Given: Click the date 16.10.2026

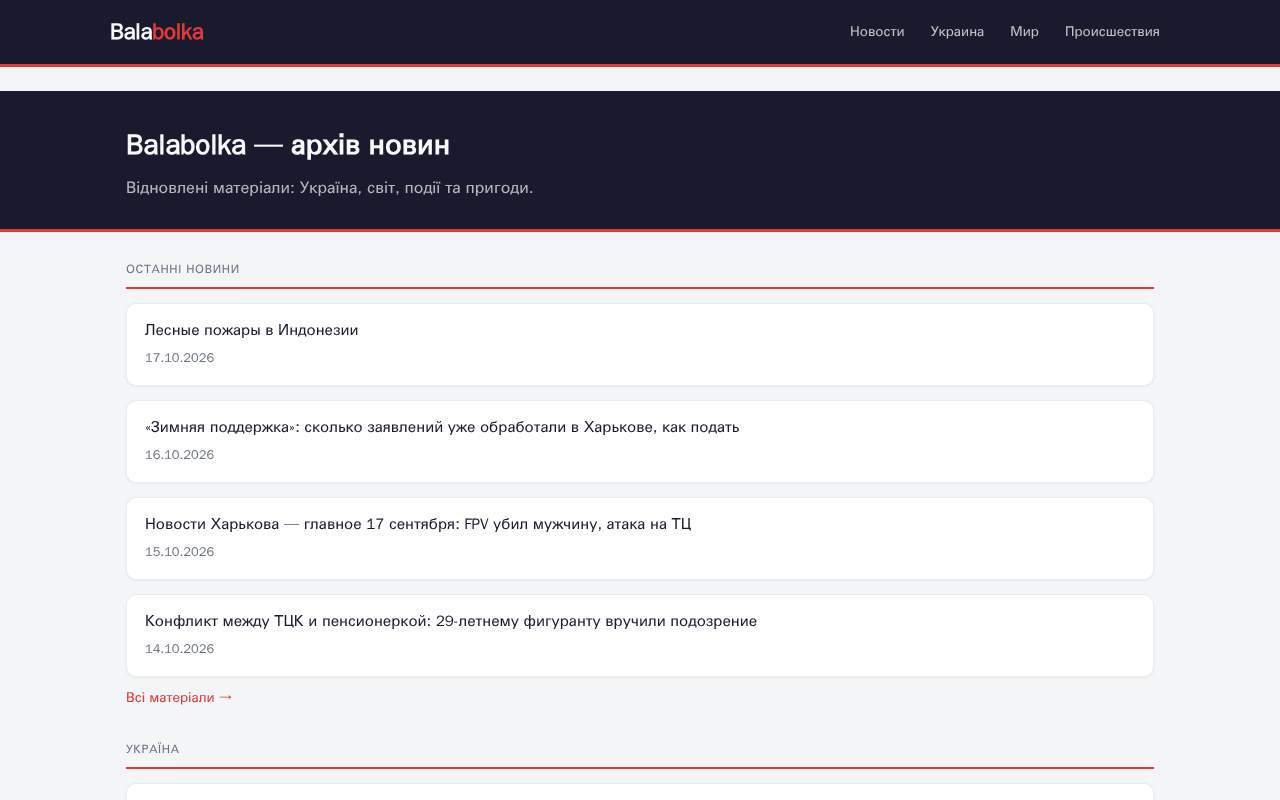Looking at the screenshot, I should coord(180,455).
